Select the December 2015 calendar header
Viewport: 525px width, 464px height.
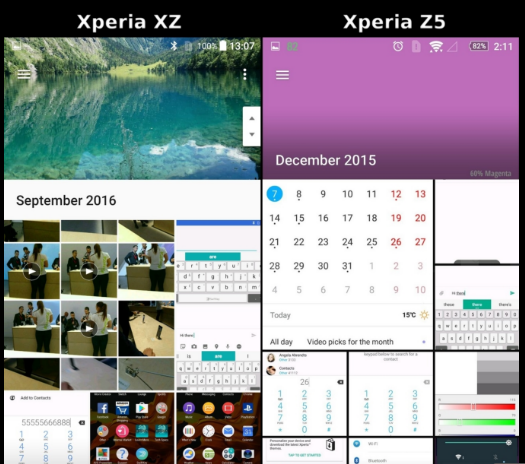325,160
